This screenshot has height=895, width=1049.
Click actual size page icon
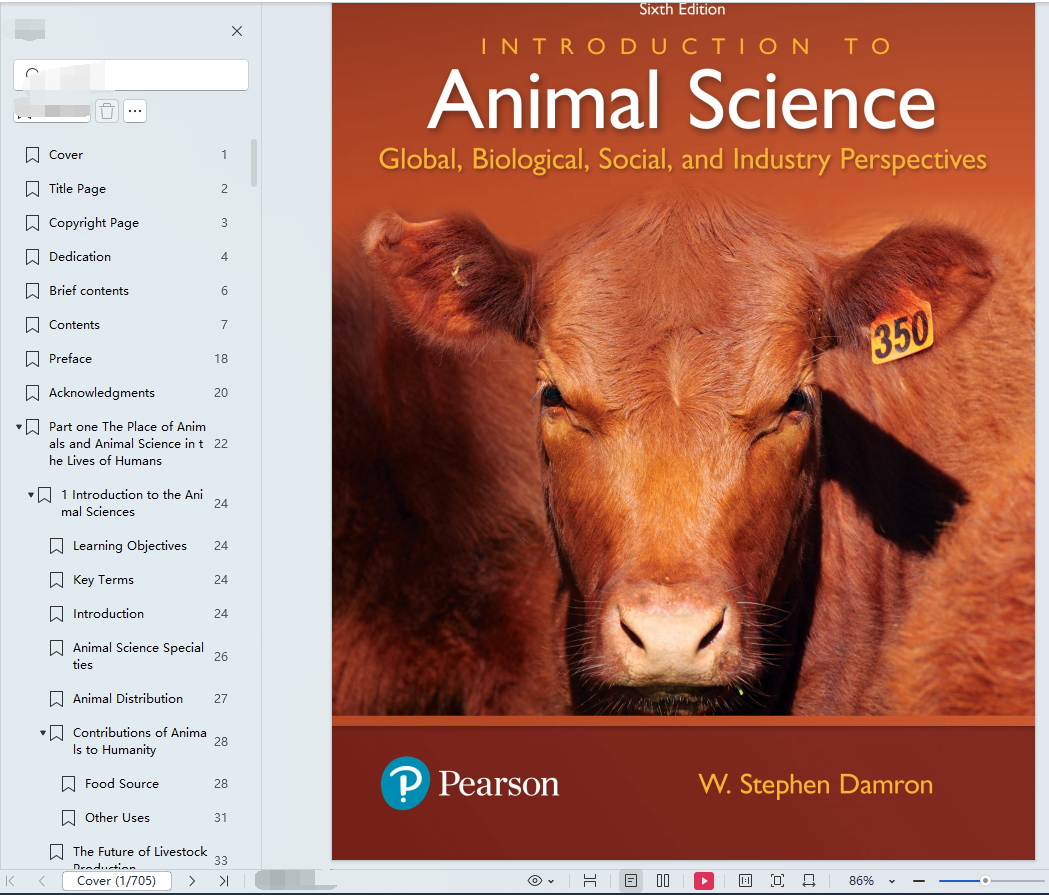[x=745, y=881]
